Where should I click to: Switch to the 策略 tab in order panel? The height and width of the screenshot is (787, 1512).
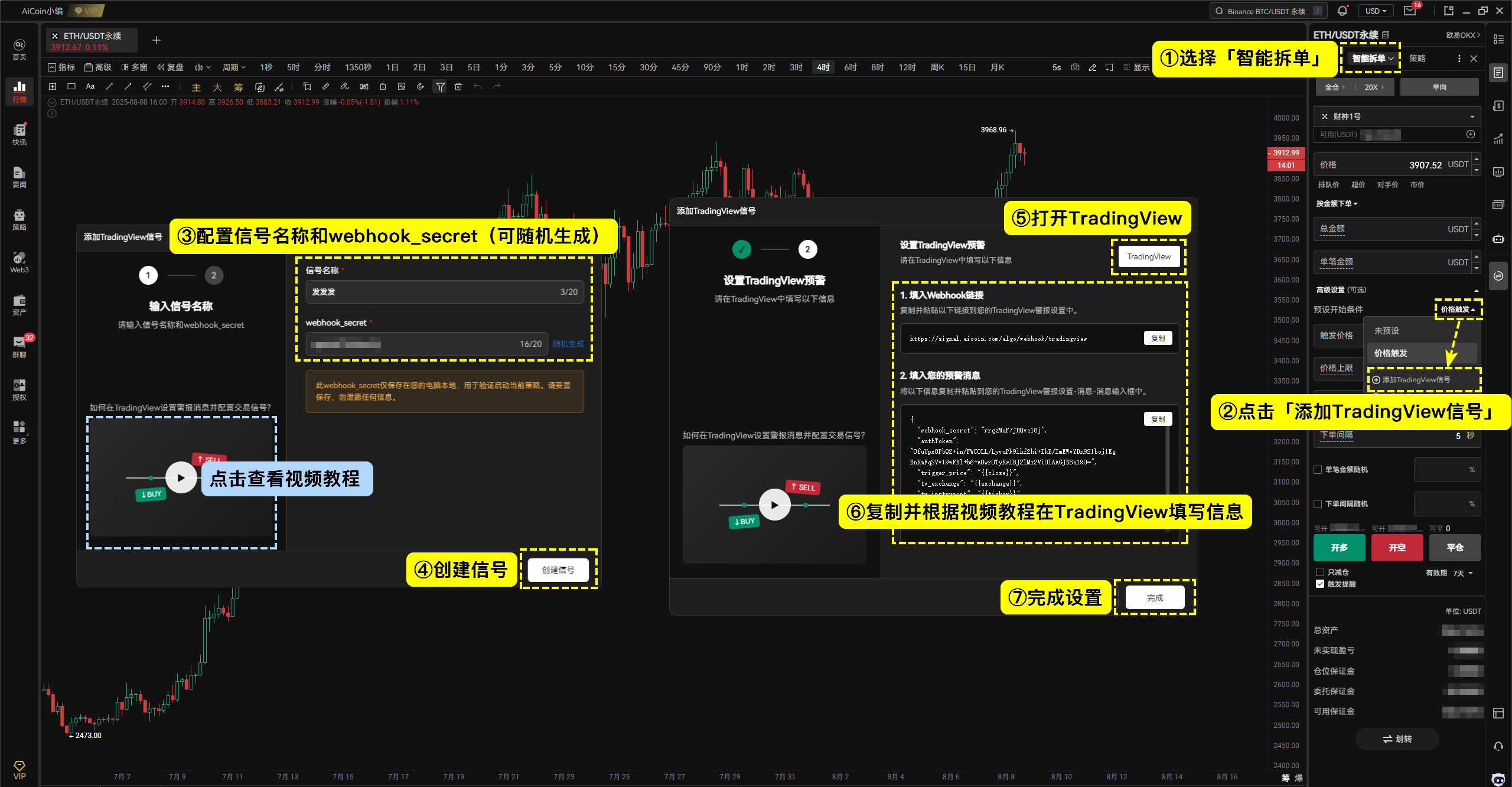[x=1417, y=58]
